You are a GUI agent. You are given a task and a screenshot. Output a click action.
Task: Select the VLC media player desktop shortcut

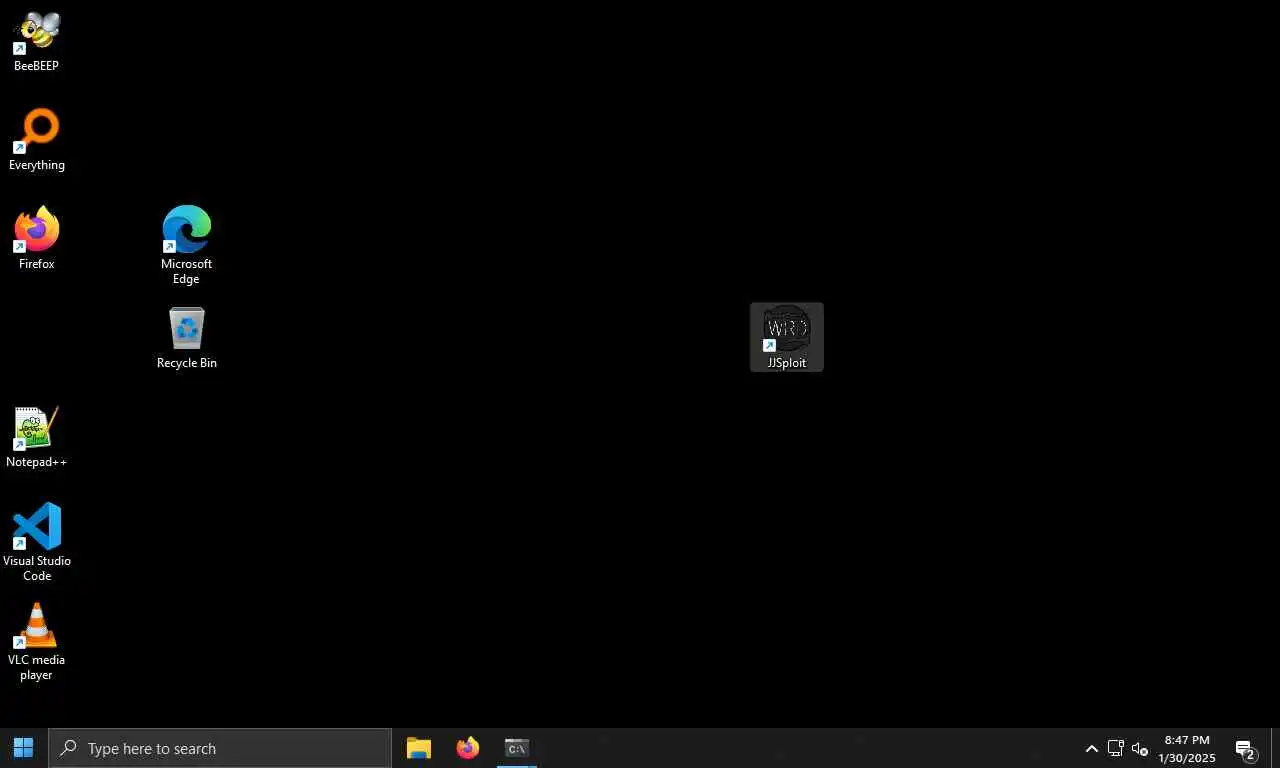point(37,642)
